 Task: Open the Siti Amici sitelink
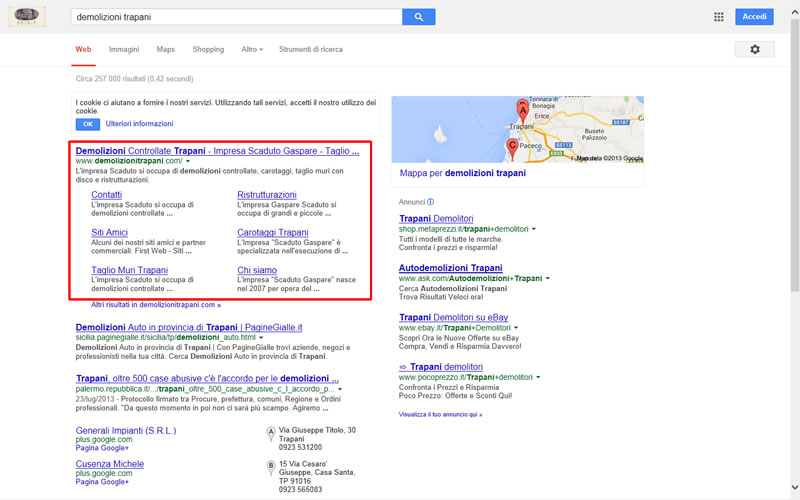click(110, 233)
